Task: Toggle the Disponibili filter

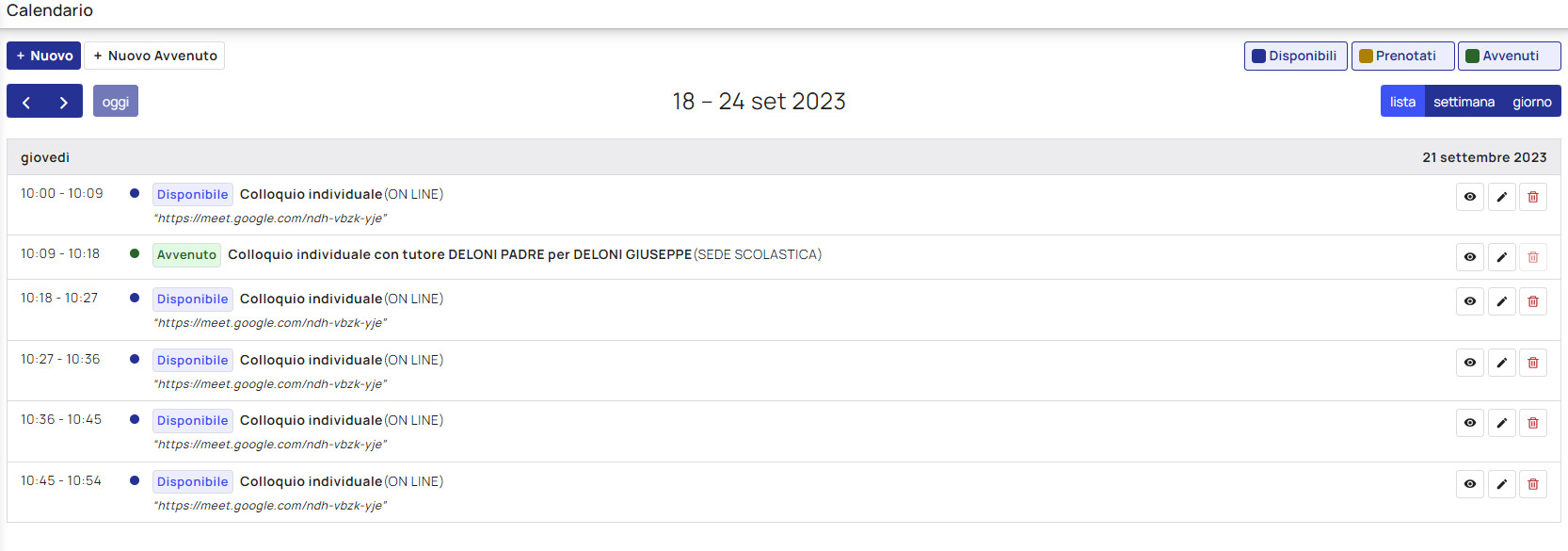Action: click(x=1295, y=56)
